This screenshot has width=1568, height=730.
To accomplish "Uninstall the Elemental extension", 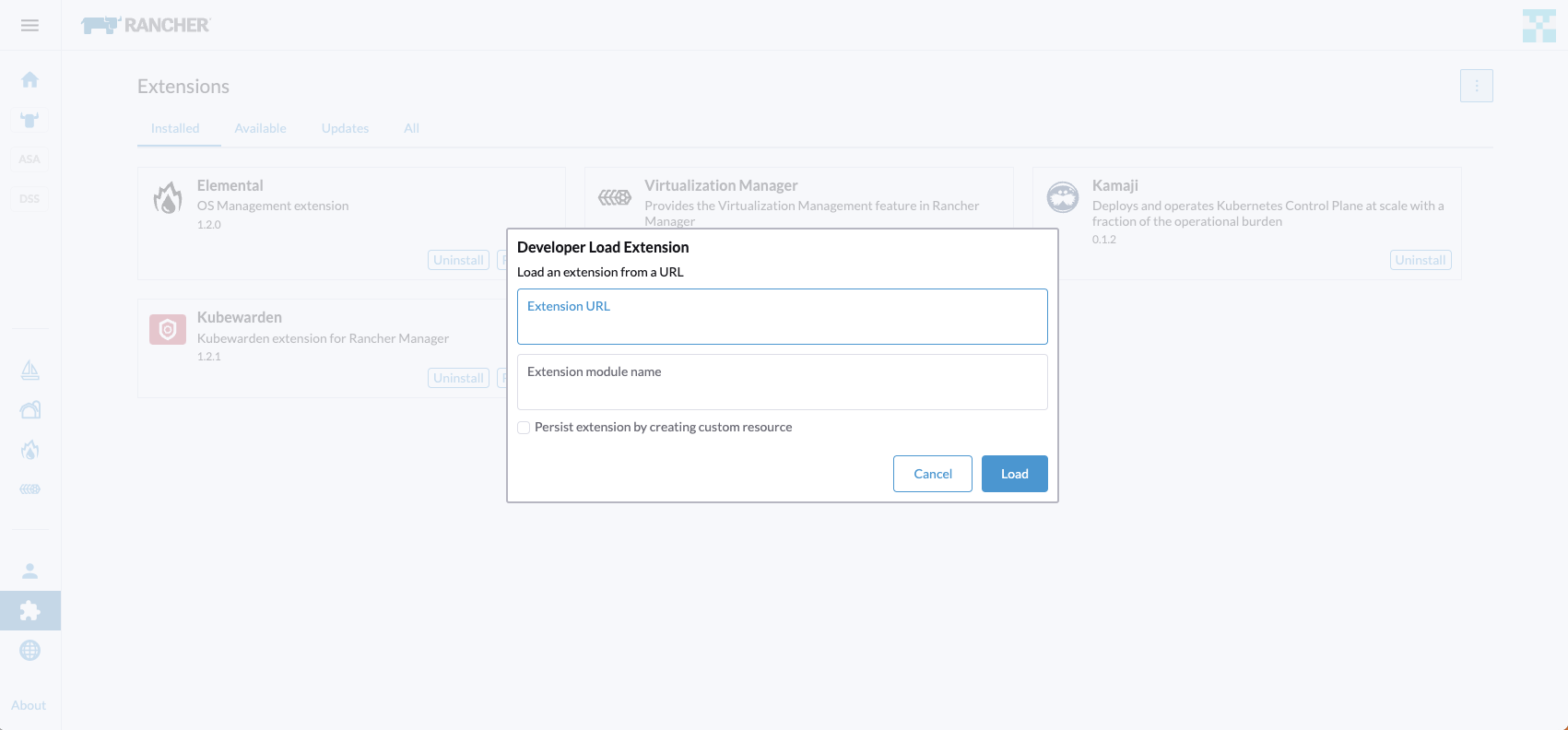I will [458, 260].
